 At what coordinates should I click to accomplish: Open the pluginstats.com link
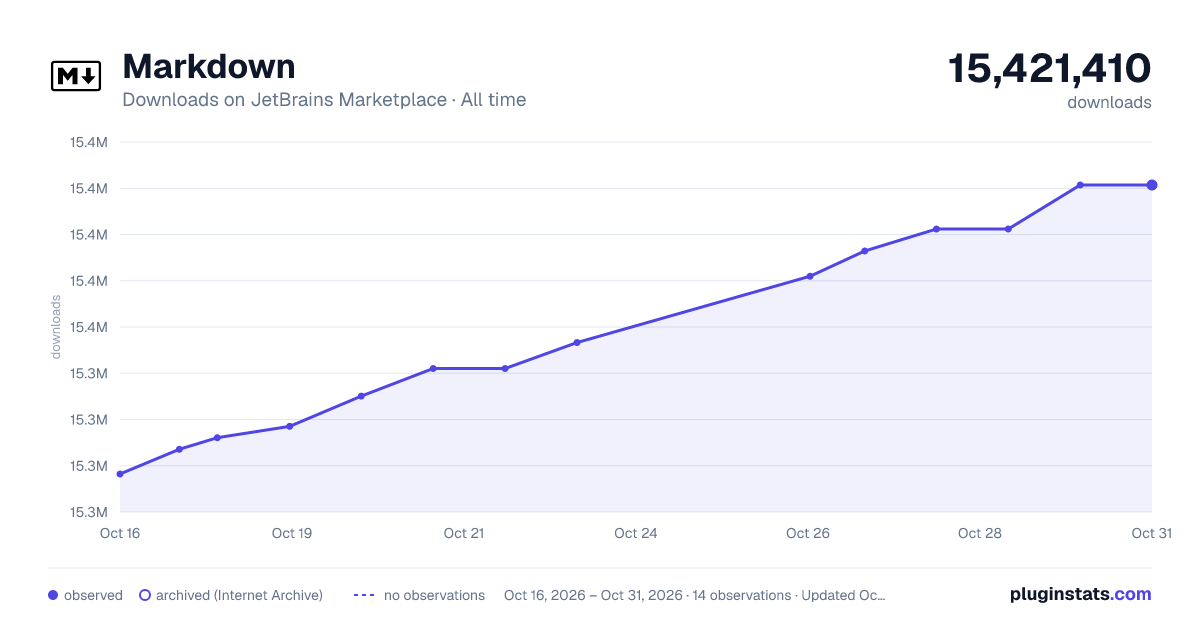coord(1080,594)
